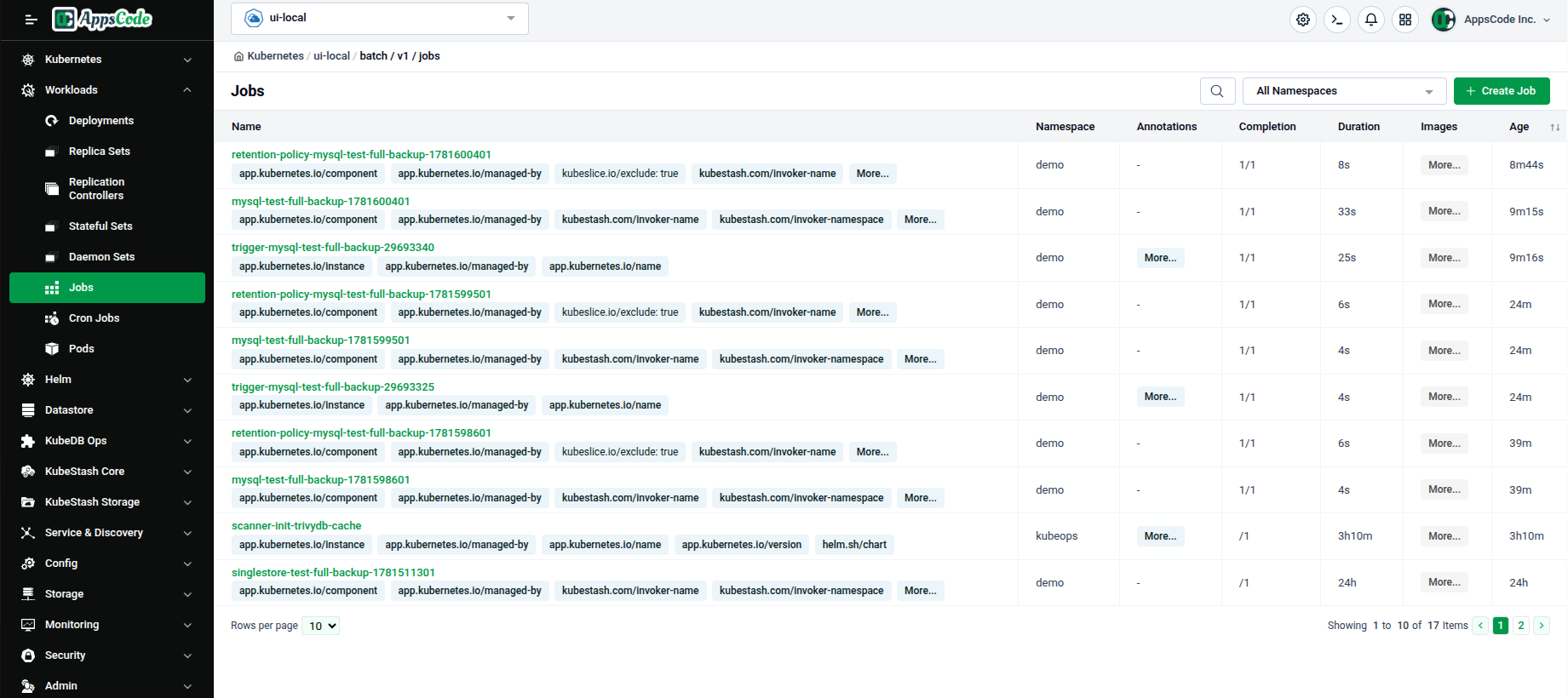
Task: Open Rows per page dropdown
Action: coord(321,626)
